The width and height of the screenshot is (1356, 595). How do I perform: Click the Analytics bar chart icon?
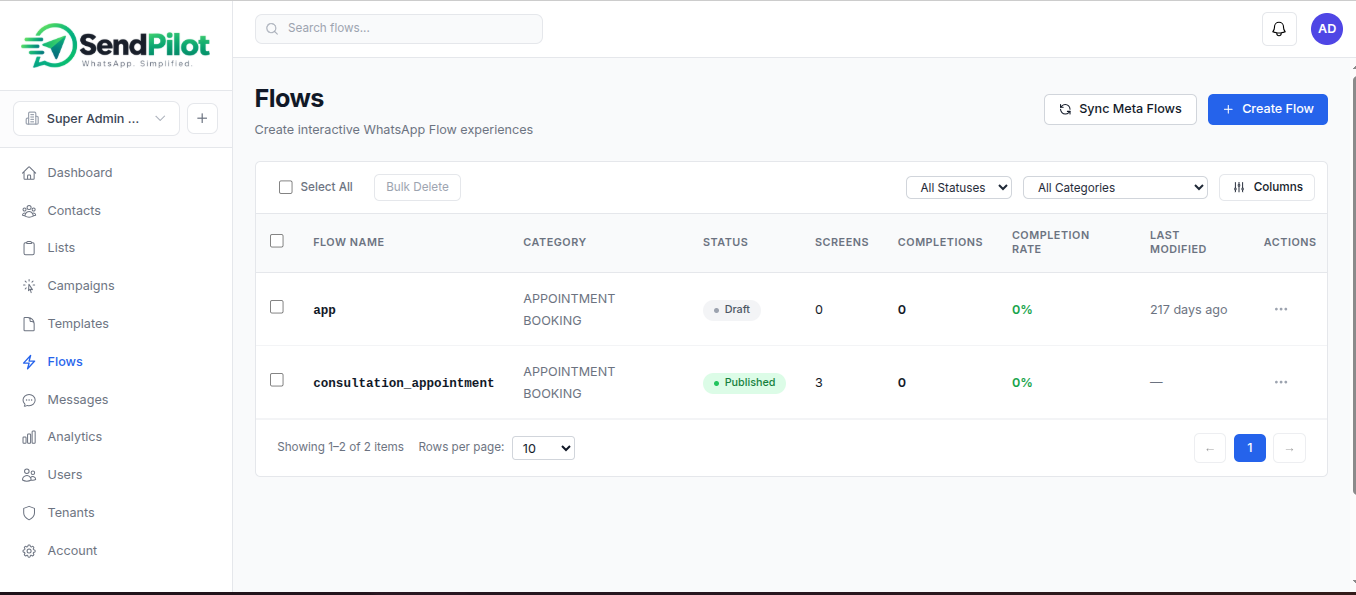tap(29, 437)
